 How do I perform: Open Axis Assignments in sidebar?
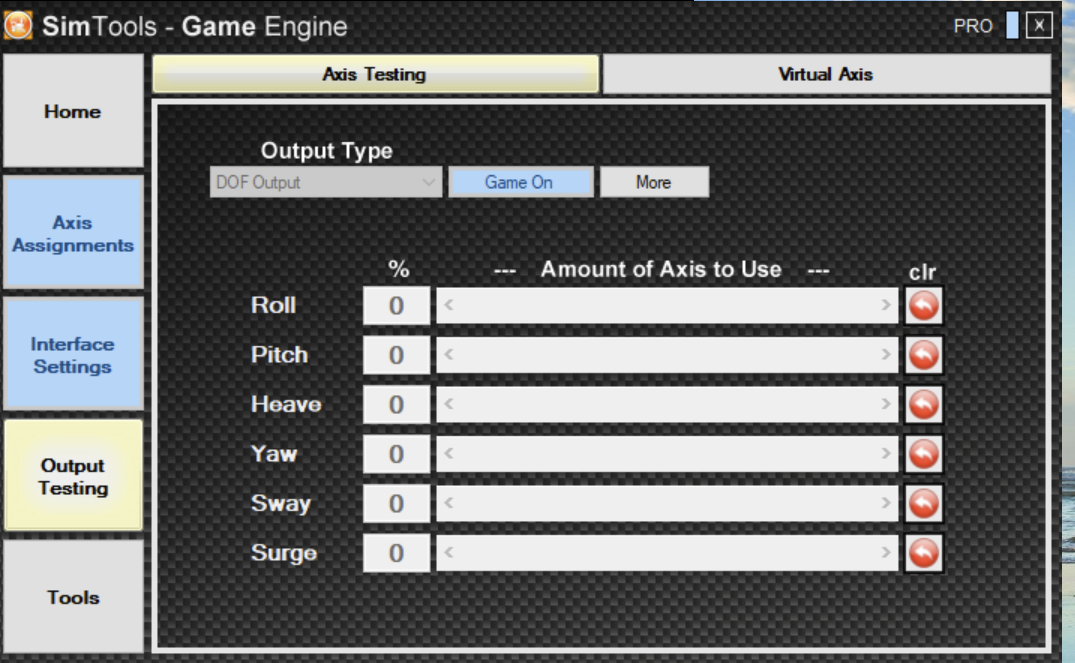(x=73, y=234)
